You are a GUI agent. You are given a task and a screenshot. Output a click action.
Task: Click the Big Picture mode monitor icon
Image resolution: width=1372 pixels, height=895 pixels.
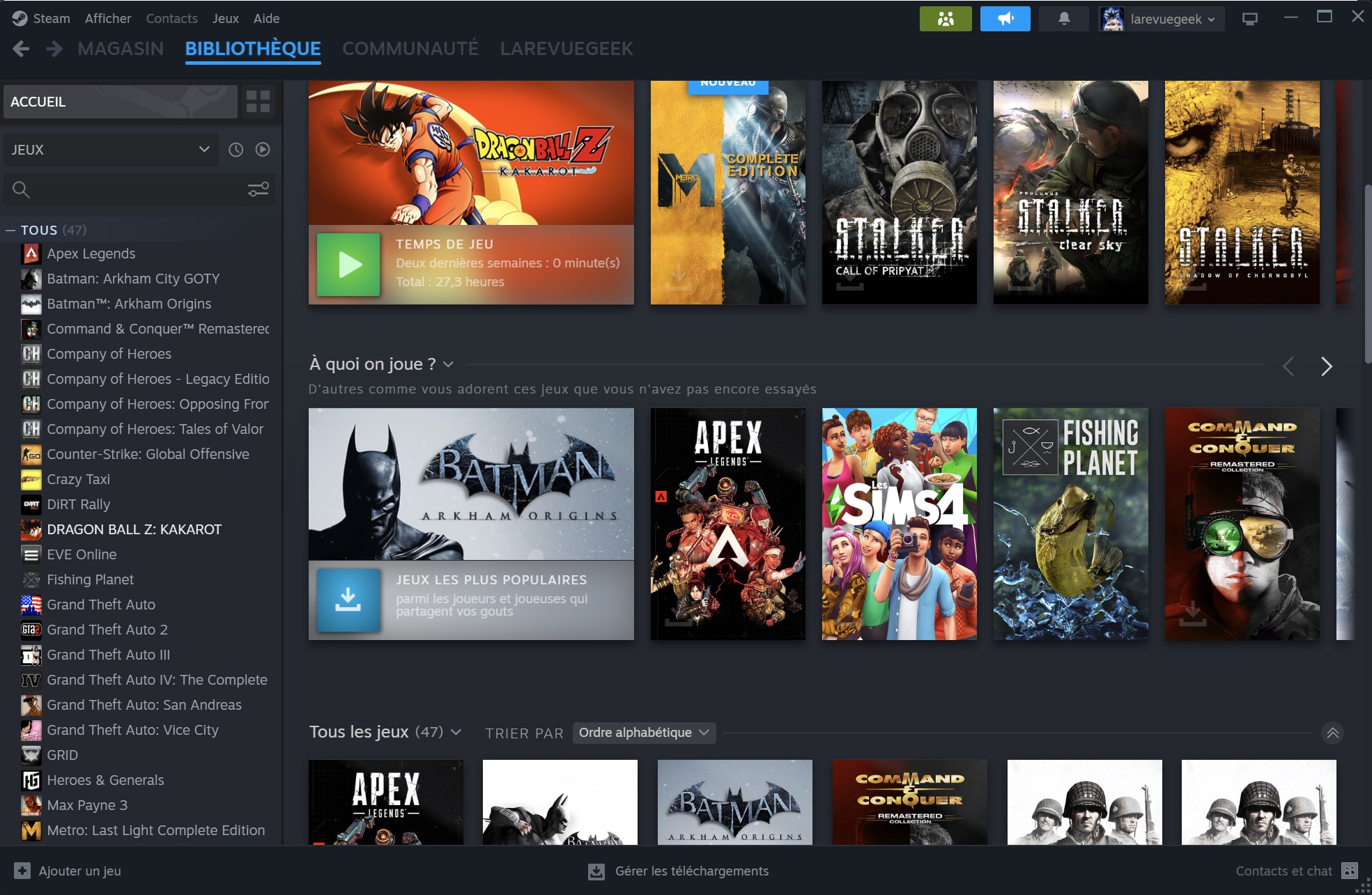pyautogui.click(x=1250, y=19)
